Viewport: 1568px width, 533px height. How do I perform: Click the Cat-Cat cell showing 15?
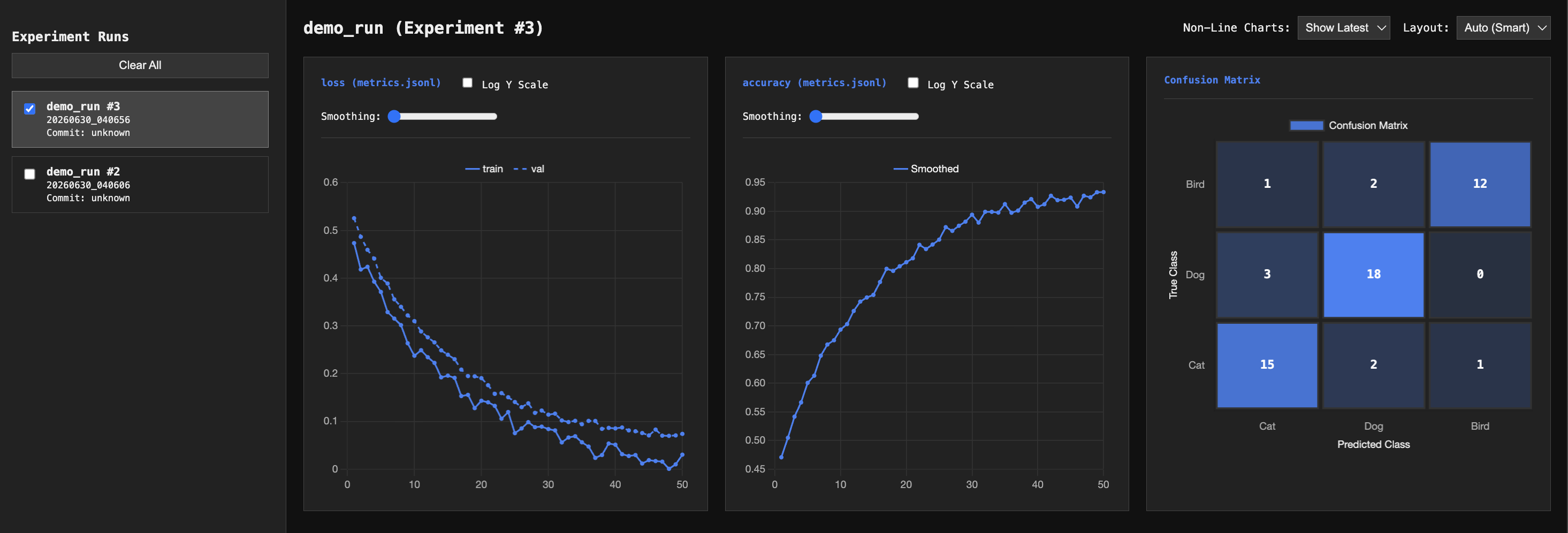click(x=1267, y=365)
